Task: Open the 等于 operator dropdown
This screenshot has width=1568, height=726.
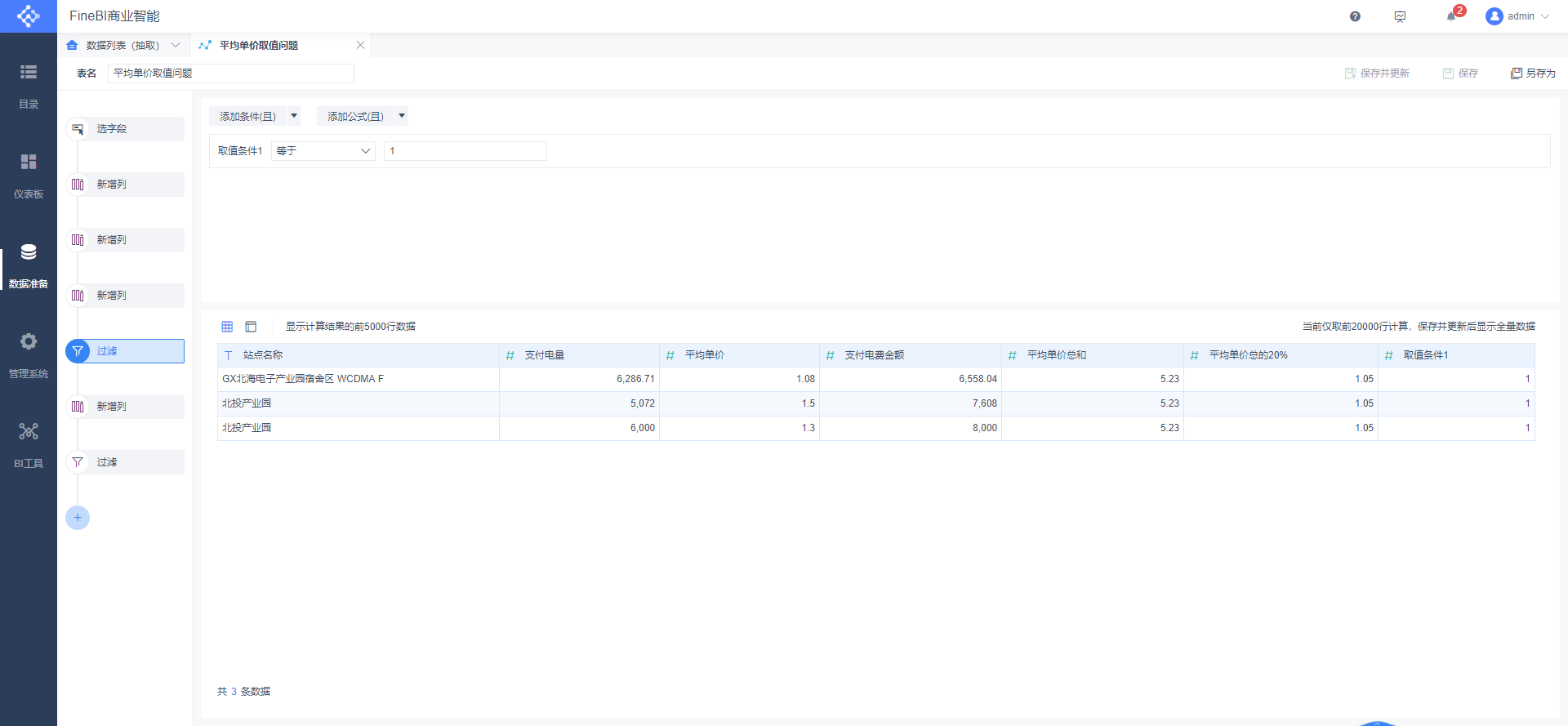Action: pos(323,151)
